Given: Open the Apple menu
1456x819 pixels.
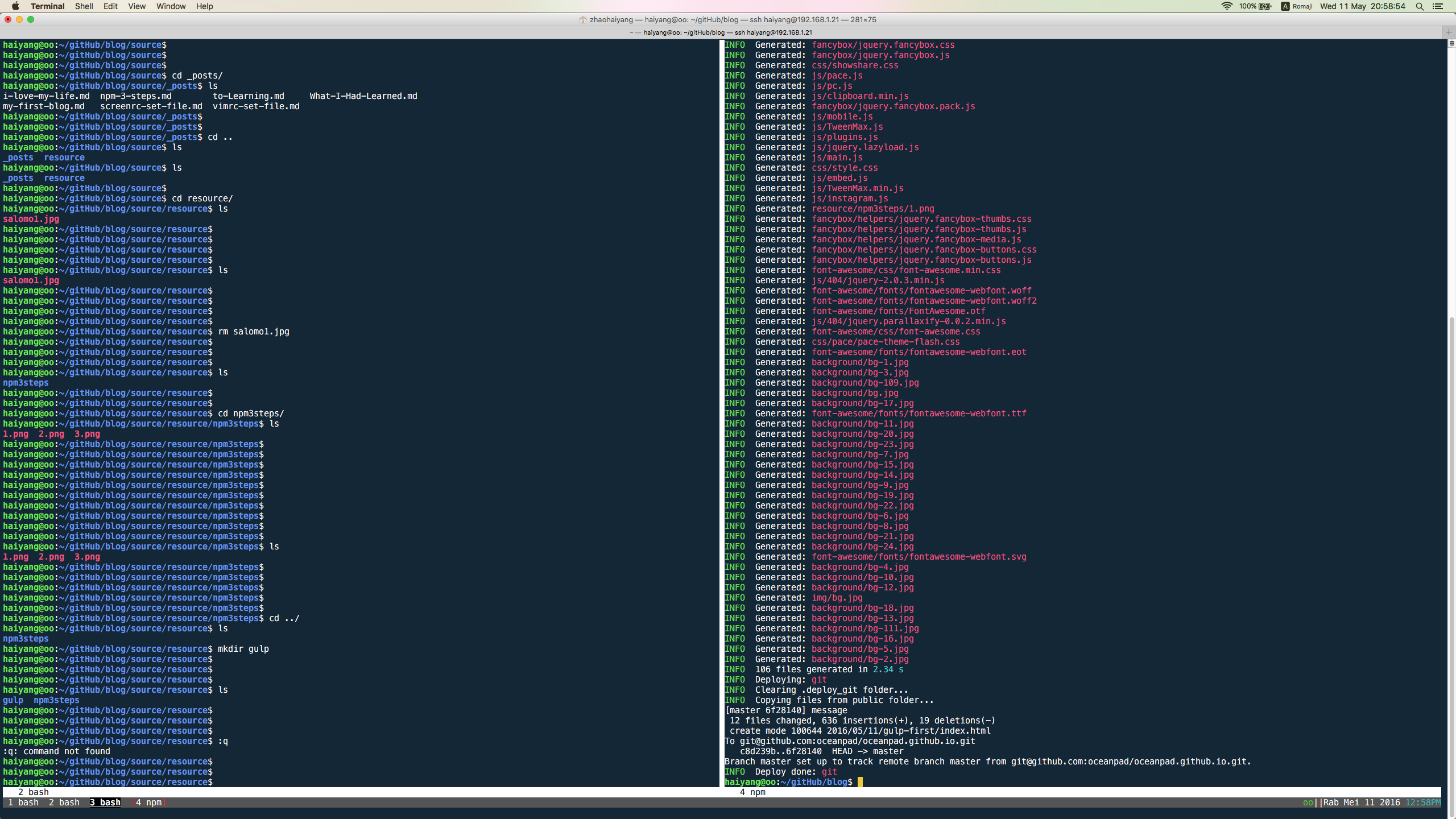Looking at the screenshot, I should point(15,6).
